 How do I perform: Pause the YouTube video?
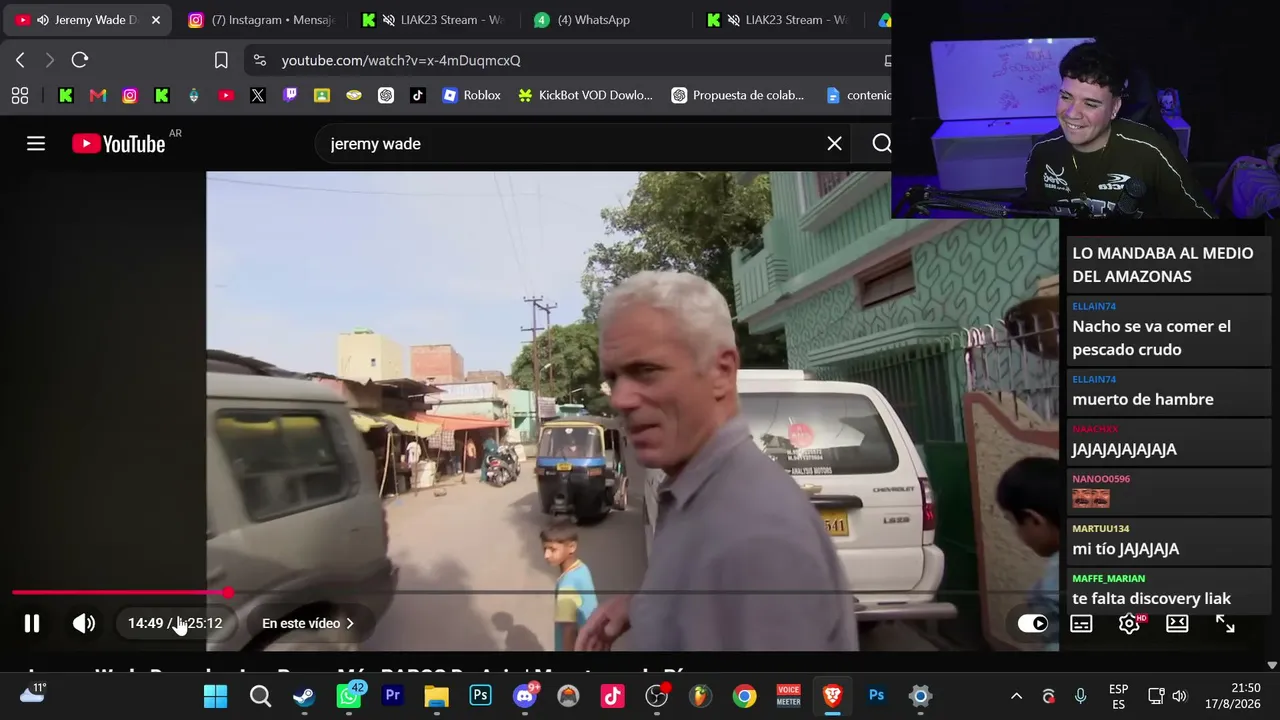tap(32, 623)
